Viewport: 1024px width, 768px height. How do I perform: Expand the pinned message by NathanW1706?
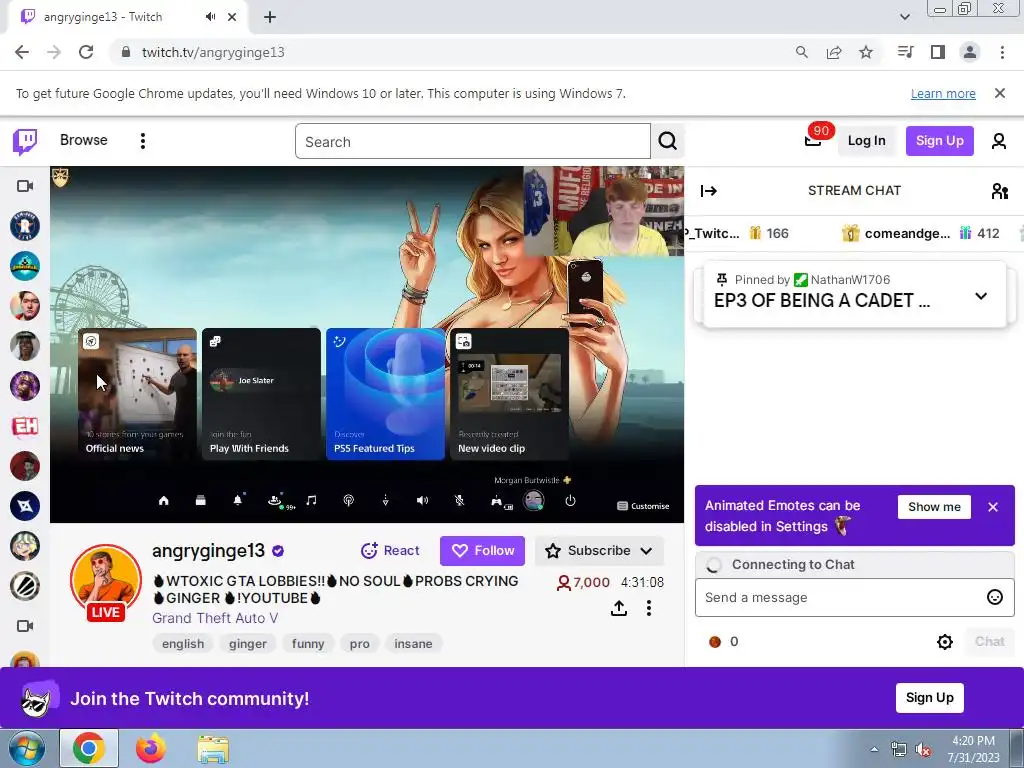coord(980,296)
